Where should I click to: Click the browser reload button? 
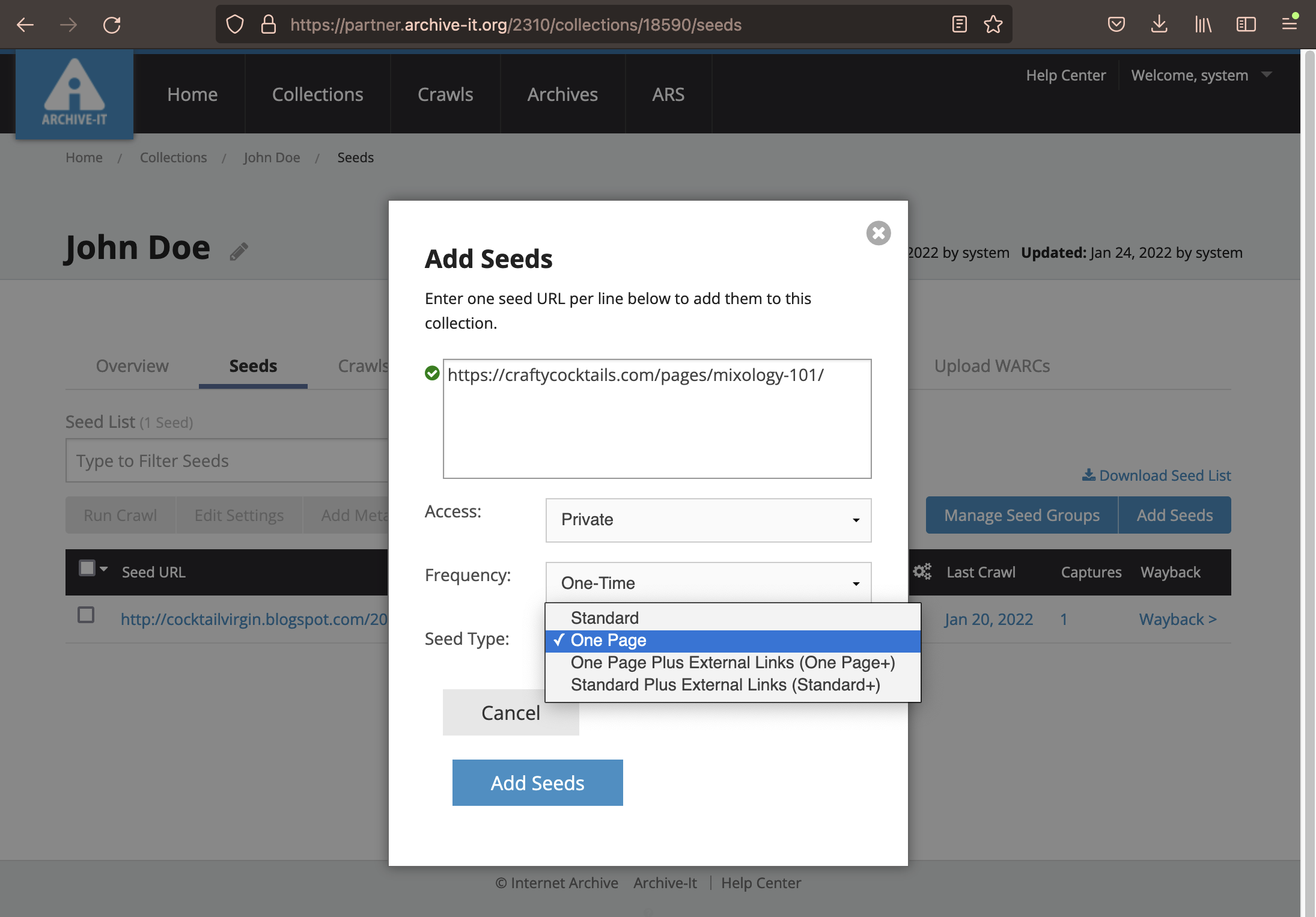click(112, 25)
